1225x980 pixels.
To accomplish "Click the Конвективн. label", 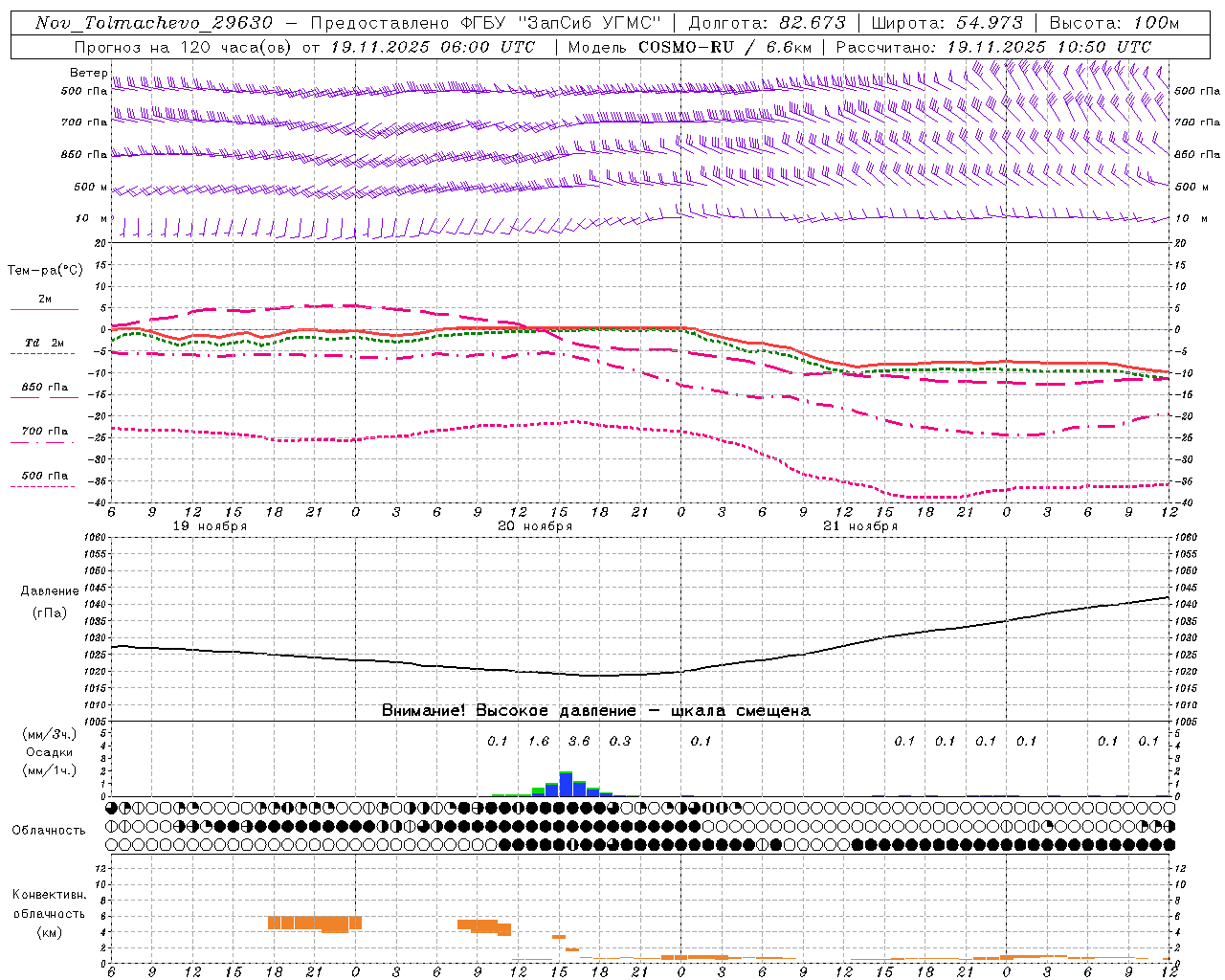I will coord(50,895).
